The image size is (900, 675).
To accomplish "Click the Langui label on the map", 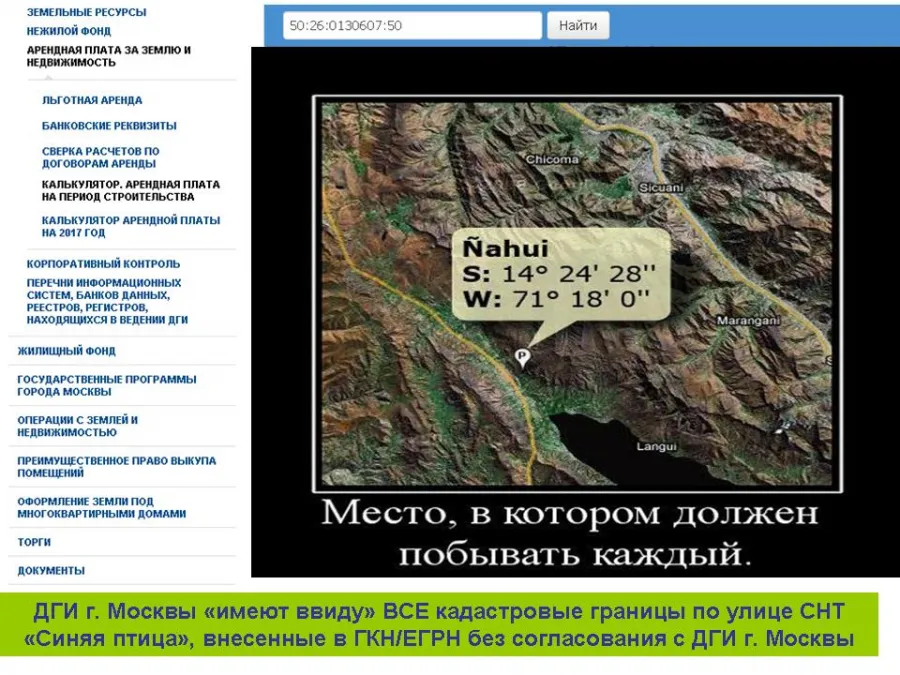I will pos(656,447).
